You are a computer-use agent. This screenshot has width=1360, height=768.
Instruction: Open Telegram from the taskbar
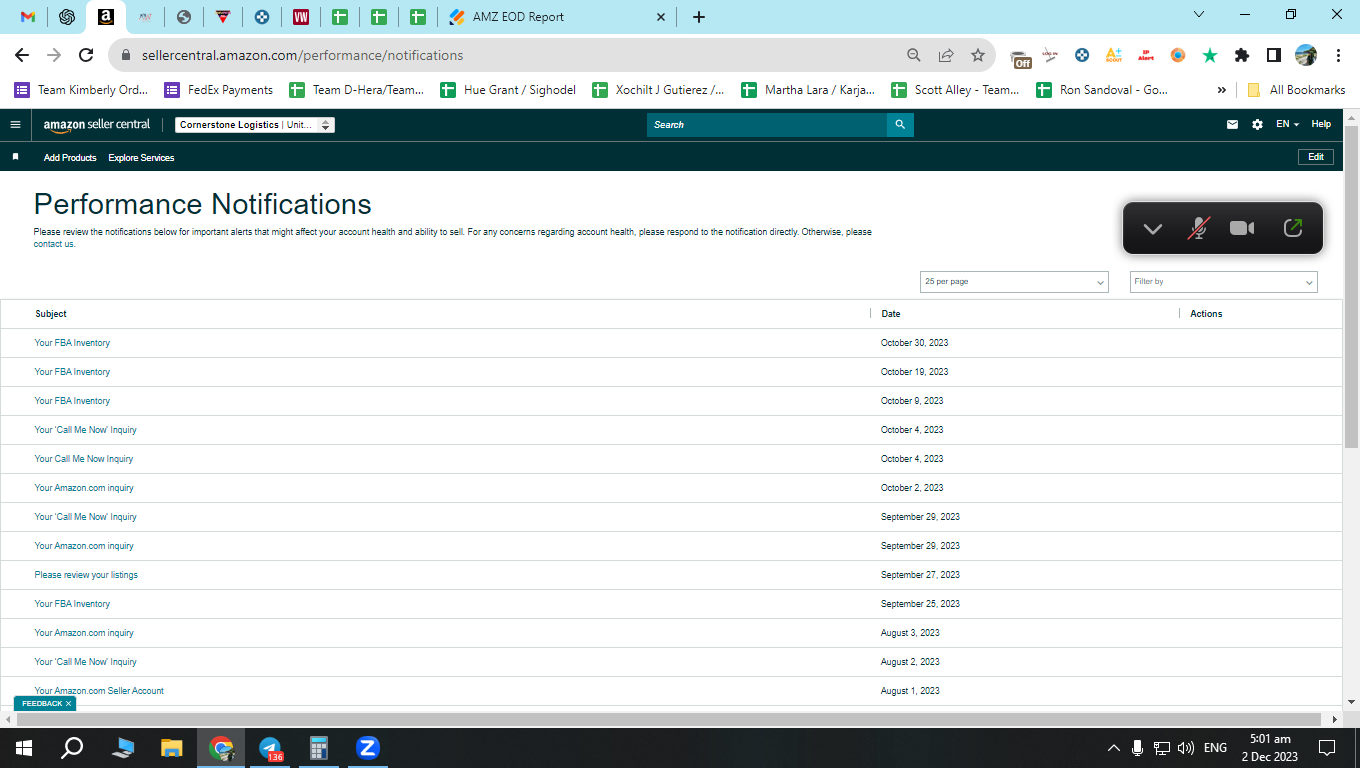click(x=270, y=748)
